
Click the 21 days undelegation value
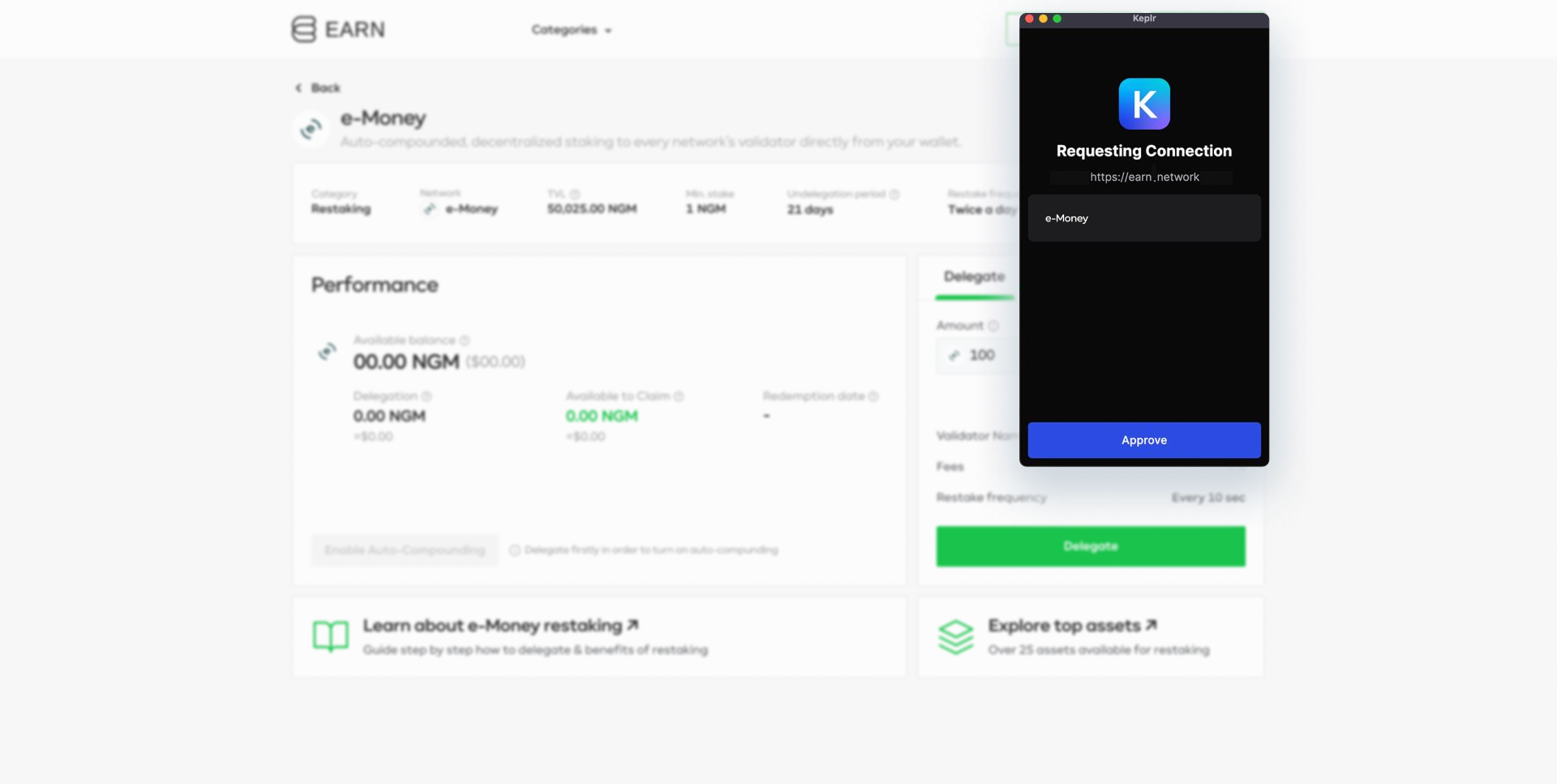coord(810,210)
